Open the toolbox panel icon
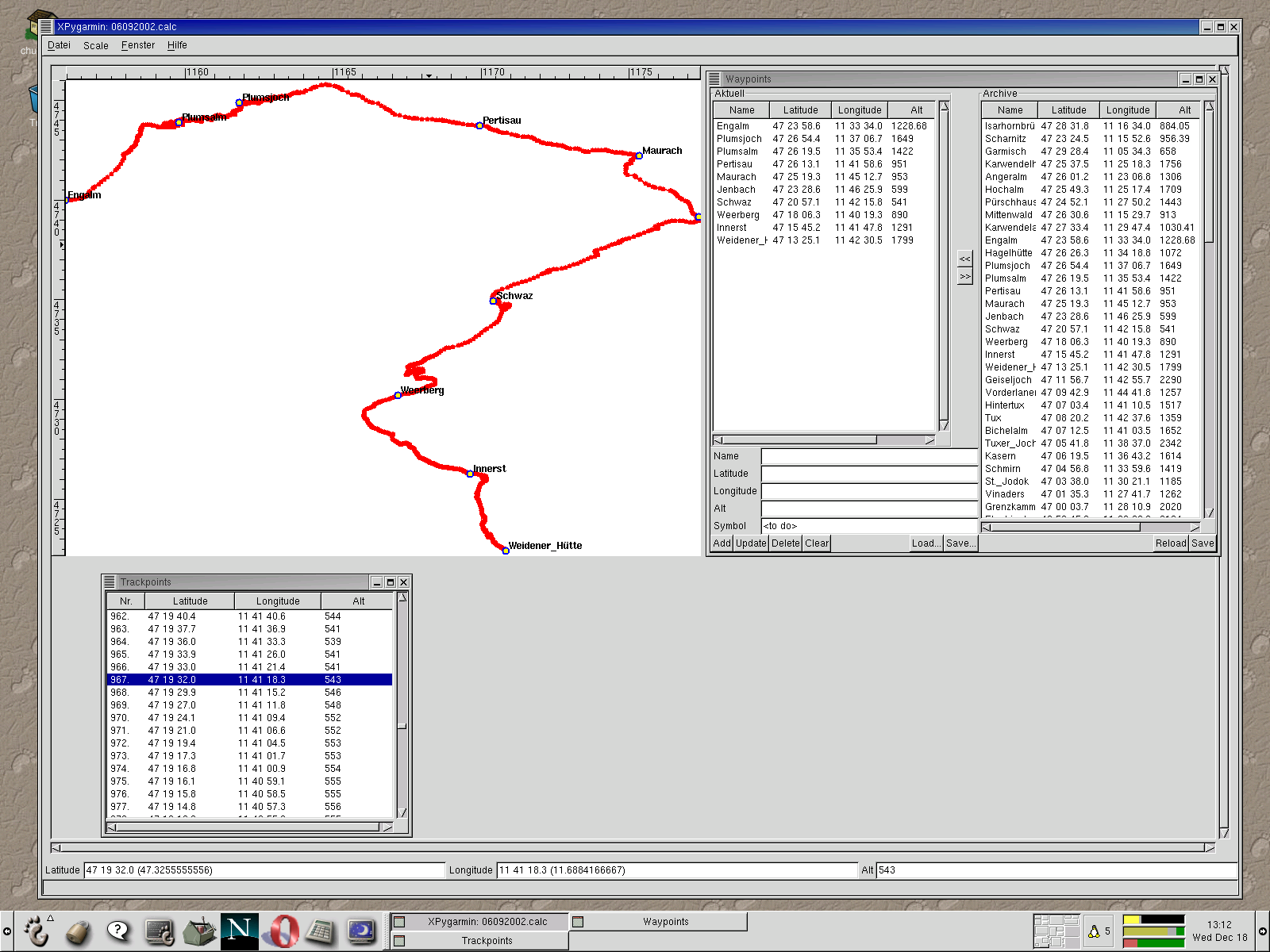This screenshot has width=1270, height=952. [x=199, y=931]
